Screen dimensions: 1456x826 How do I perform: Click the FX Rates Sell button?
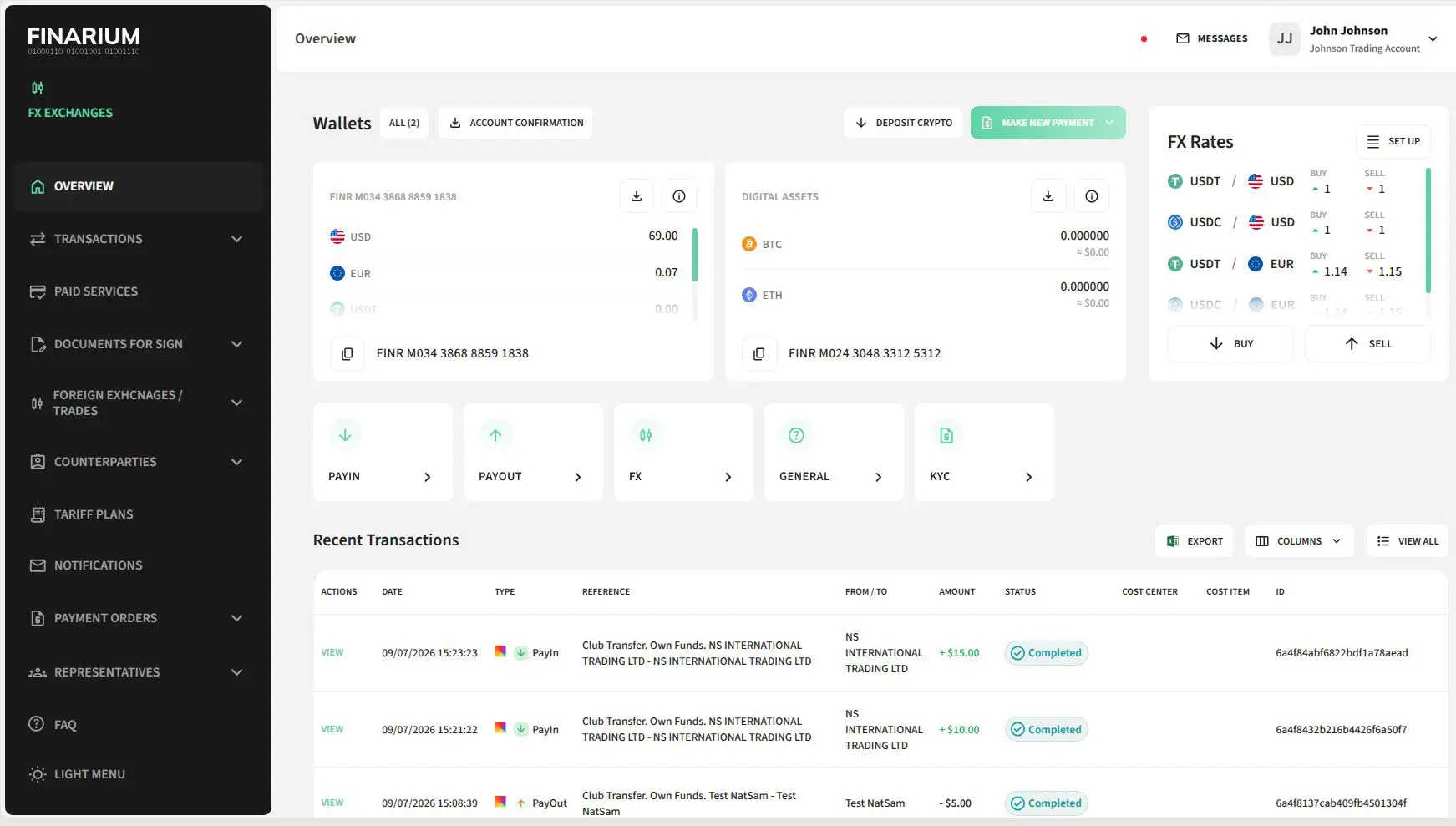1367,344
